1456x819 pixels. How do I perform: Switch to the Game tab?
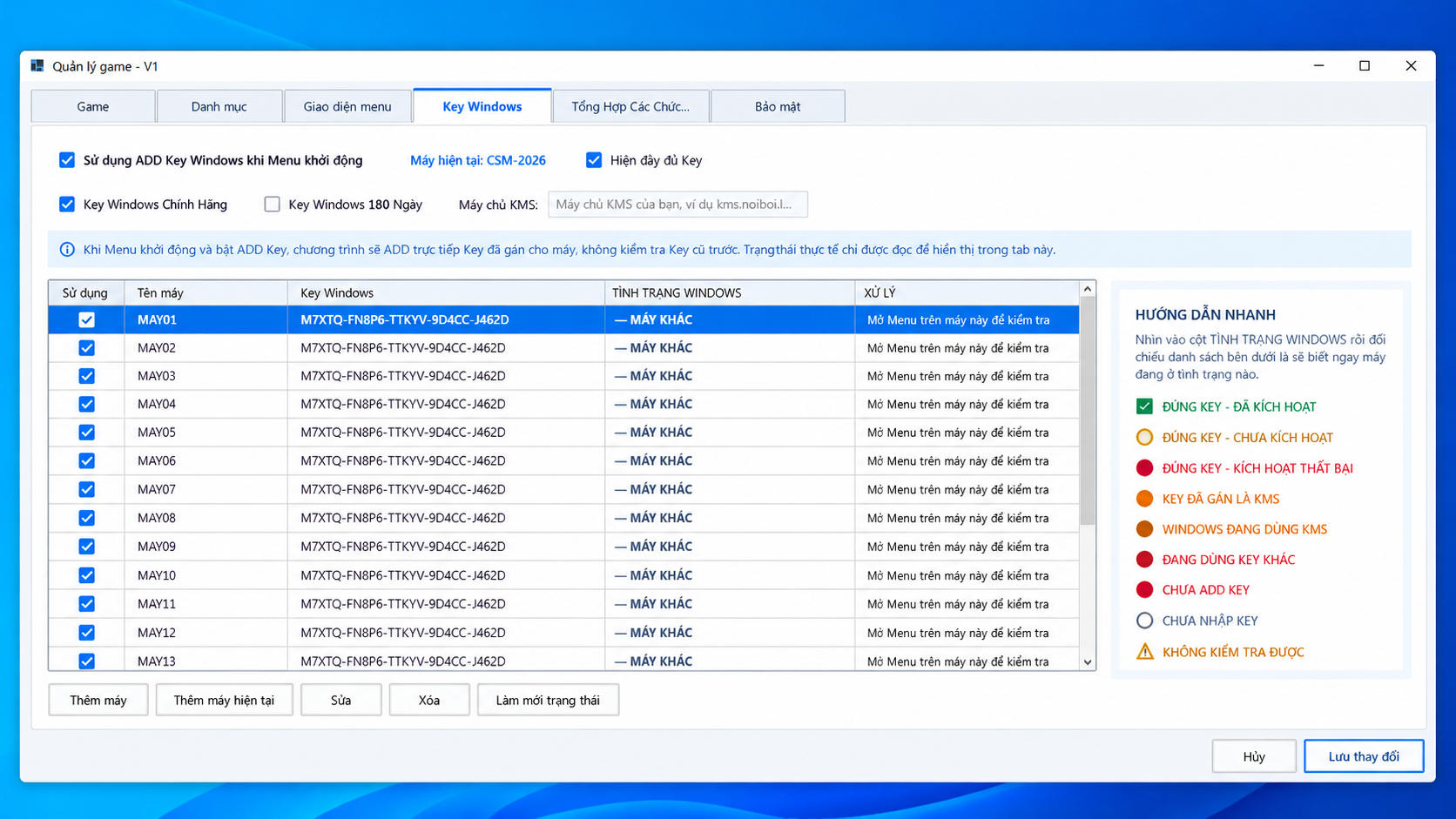(93, 106)
